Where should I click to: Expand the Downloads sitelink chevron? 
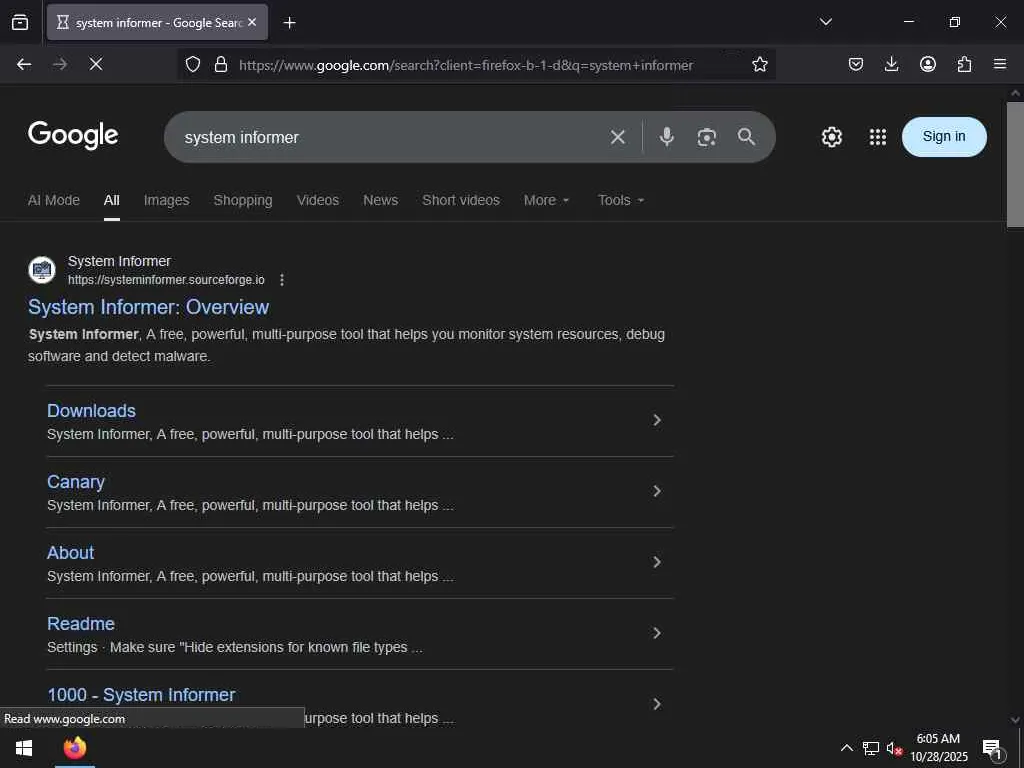(657, 420)
